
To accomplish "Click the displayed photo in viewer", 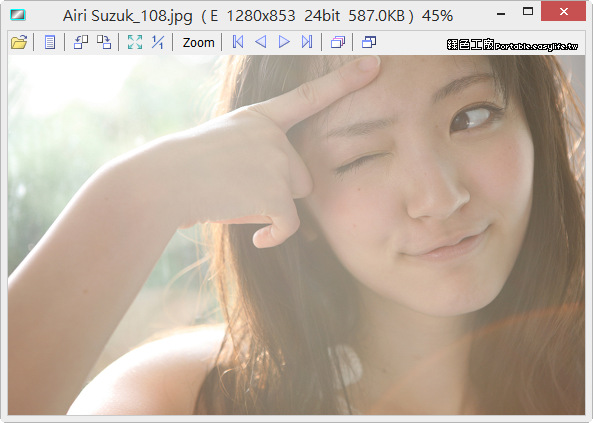I will pyautogui.click(x=296, y=235).
